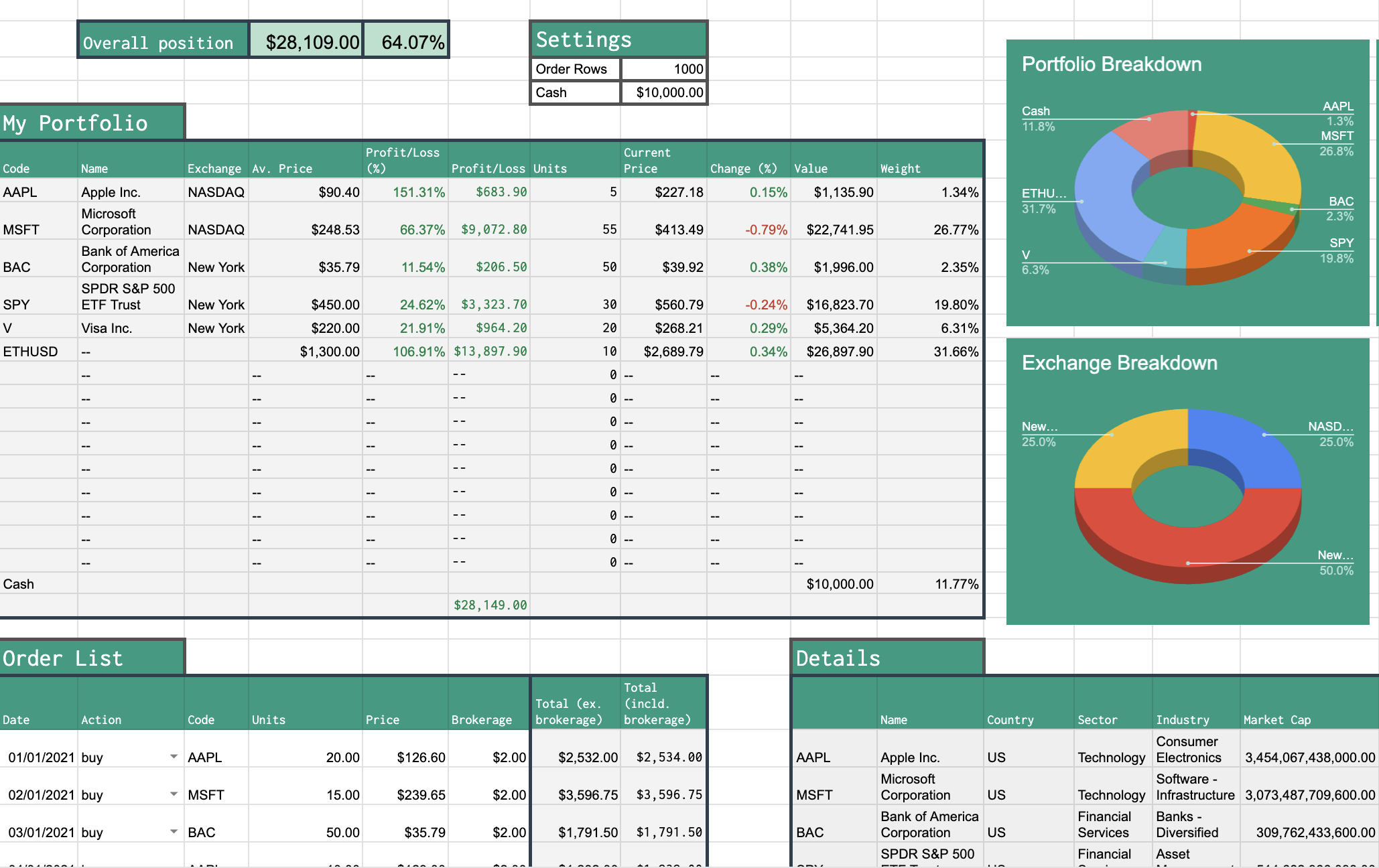The width and height of the screenshot is (1379, 868).
Task: Open the action dropdown for 03/01/2021 order
Action: (x=174, y=832)
